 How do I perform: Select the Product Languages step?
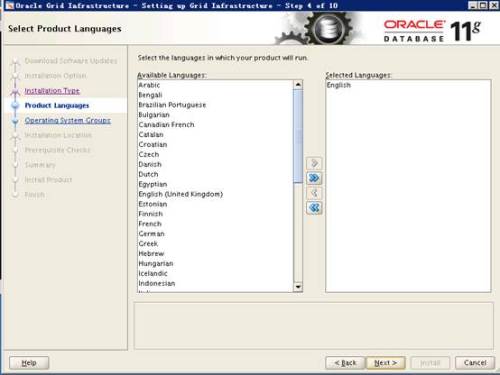(x=57, y=105)
